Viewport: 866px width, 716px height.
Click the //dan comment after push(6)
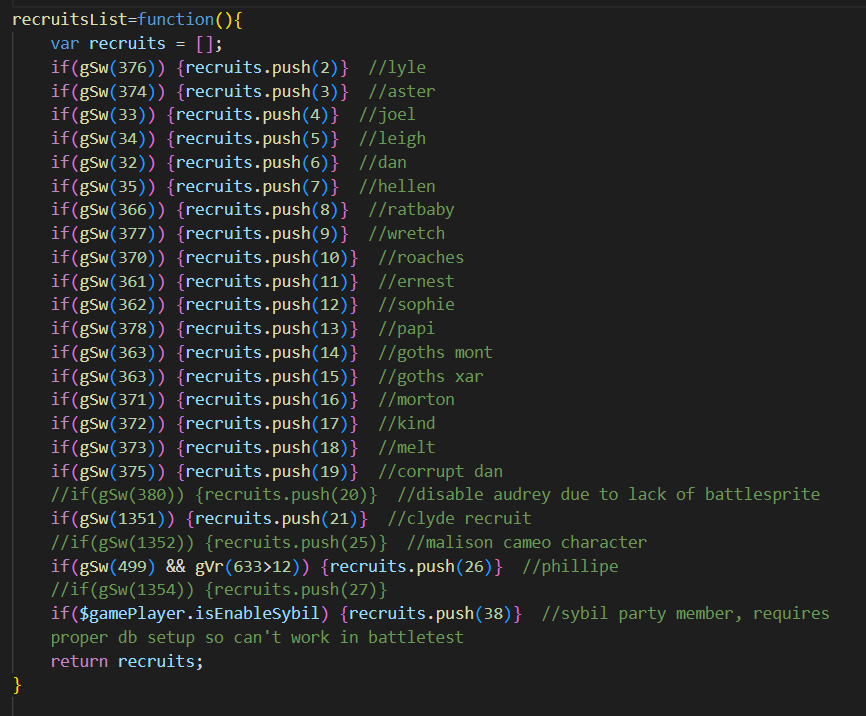(x=383, y=162)
